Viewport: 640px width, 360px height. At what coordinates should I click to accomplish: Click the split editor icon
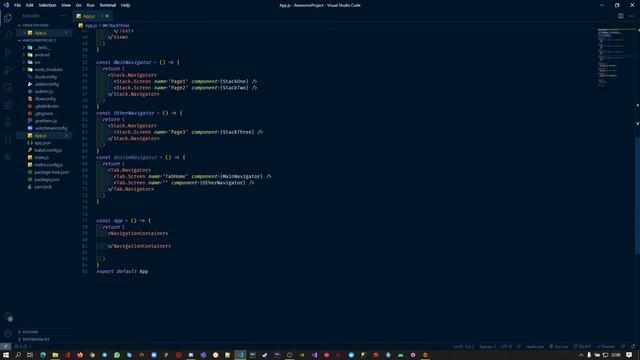[620, 16]
